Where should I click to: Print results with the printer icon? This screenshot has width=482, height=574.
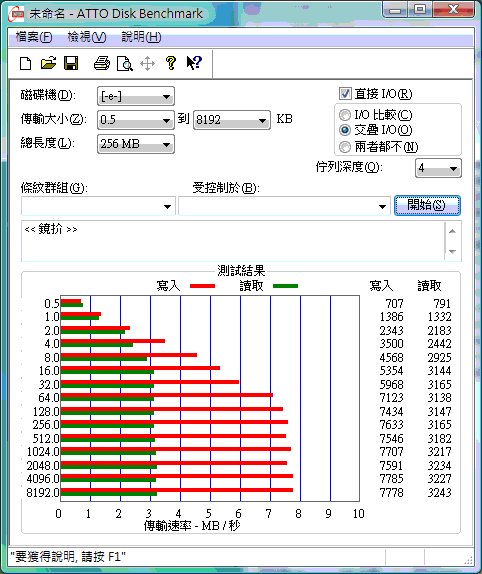[102, 63]
